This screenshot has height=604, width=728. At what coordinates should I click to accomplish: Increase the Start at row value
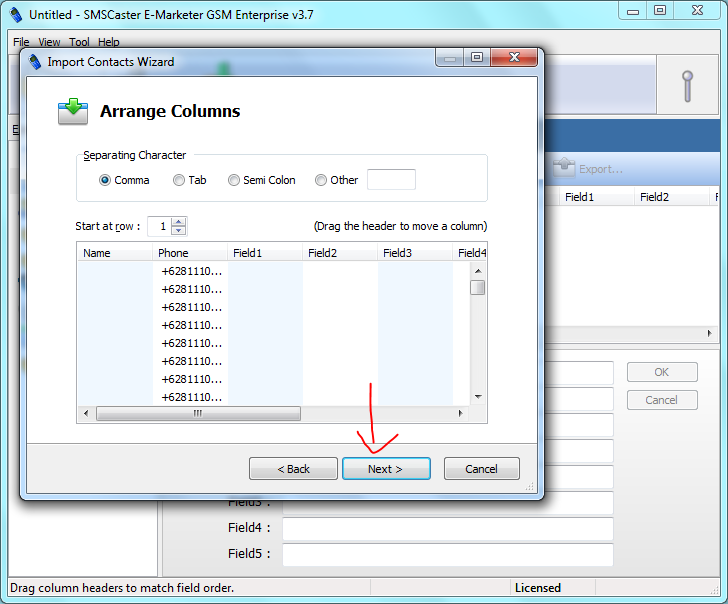(x=179, y=222)
